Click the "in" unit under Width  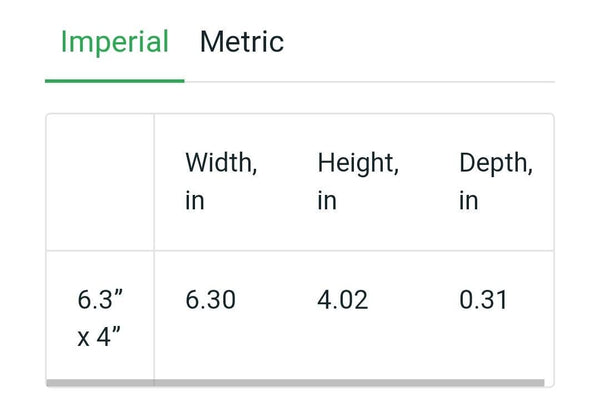(x=195, y=201)
